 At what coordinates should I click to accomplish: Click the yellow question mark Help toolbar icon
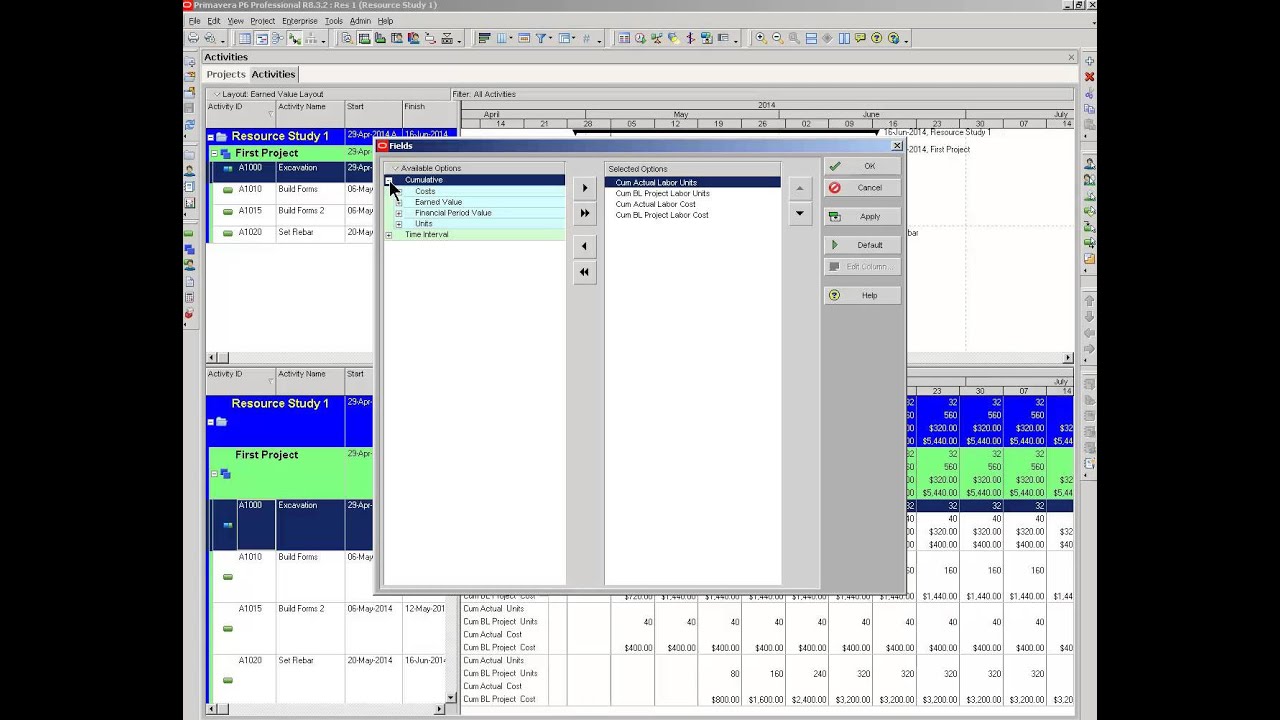pos(876,38)
